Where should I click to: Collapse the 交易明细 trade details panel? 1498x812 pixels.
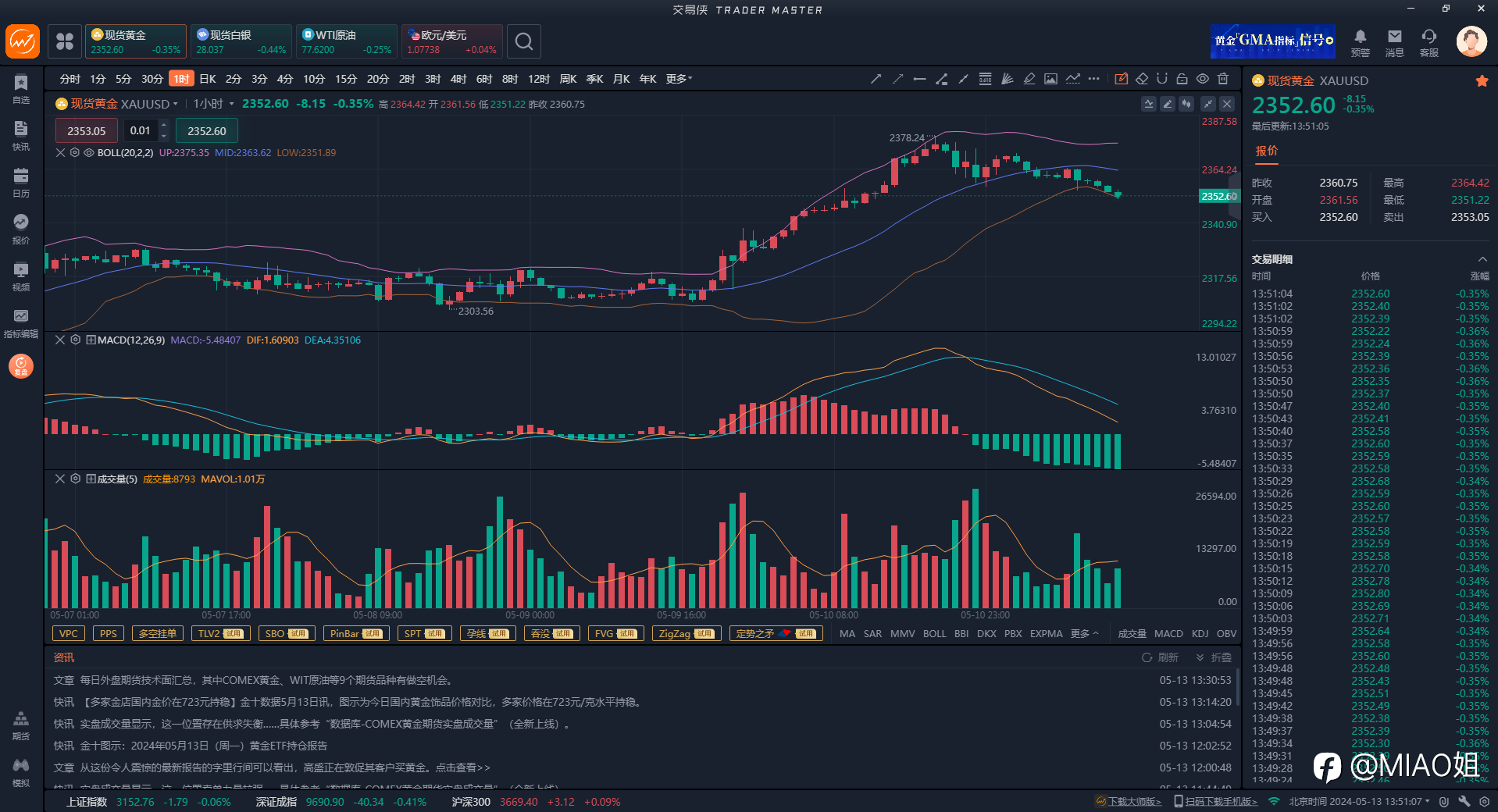point(1482,259)
